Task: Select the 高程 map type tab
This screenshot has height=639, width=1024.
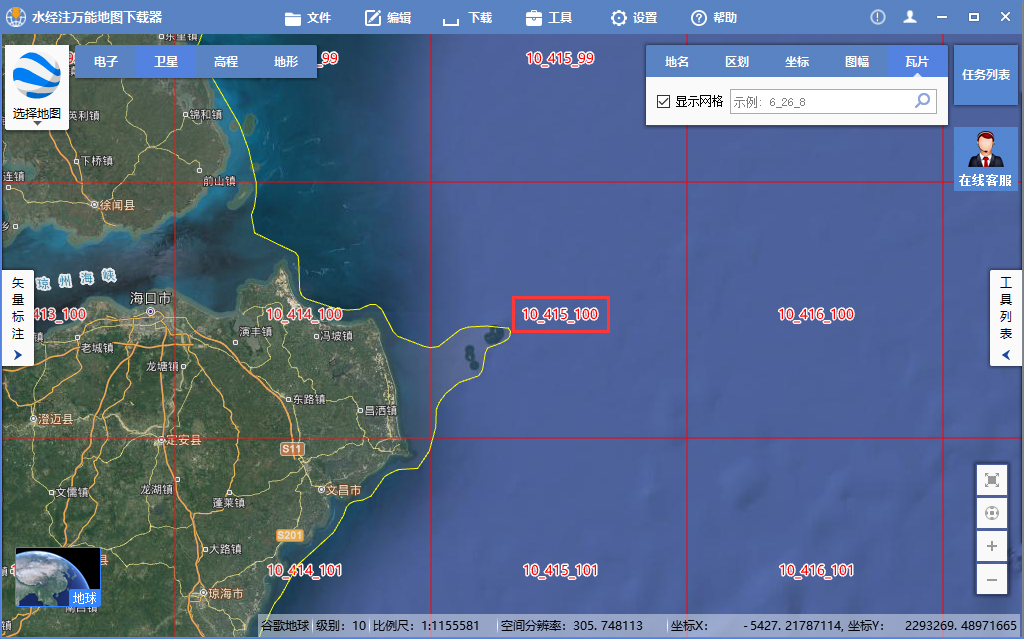Action: [226, 62]
